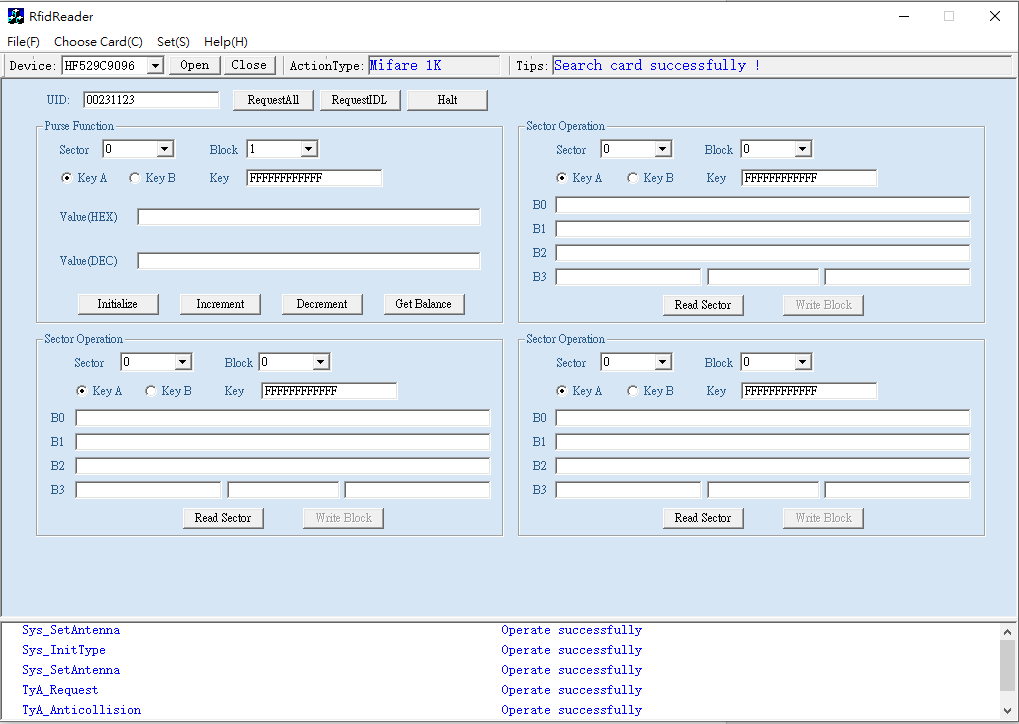This screenshot has height=724, width=1019.
Task: Click the log panel scrollbar down arrow
Action: pyautogui.click(x=1007, y=711)
